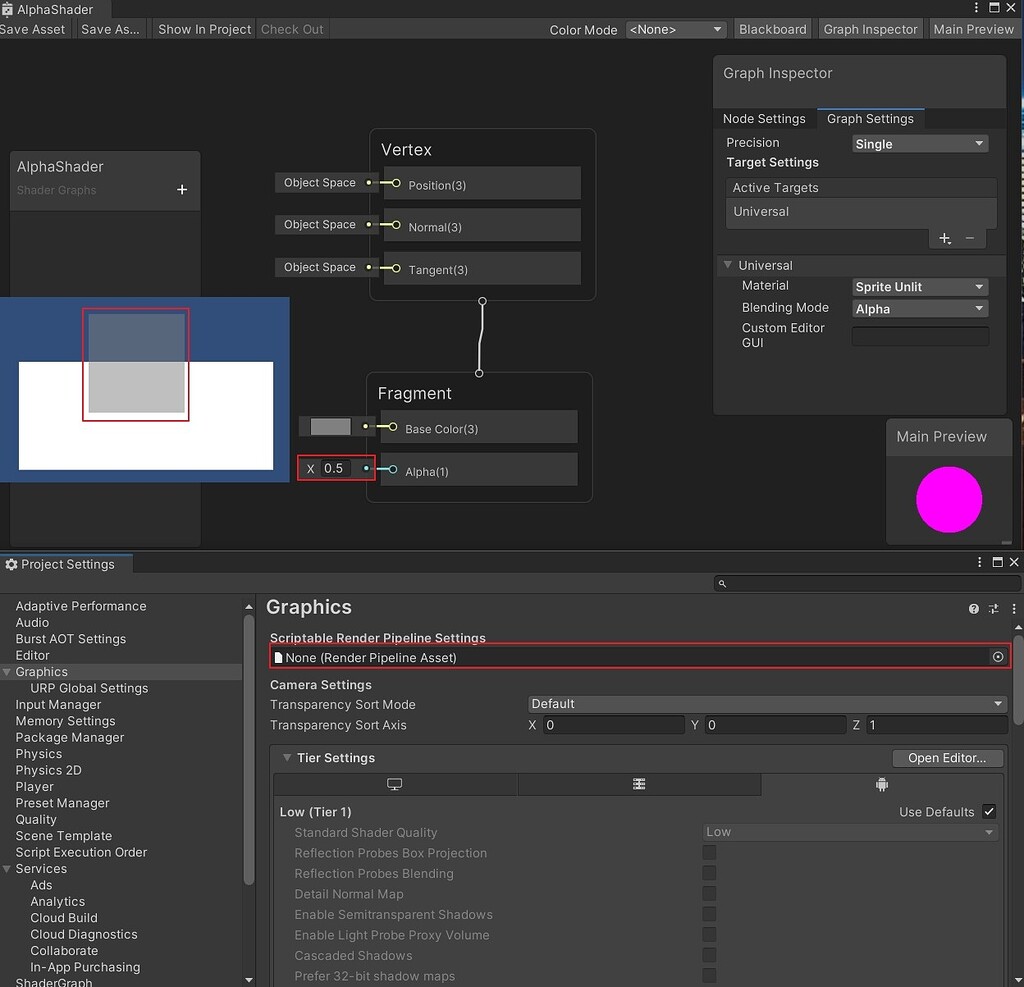This screenshot has width=1024, height=987.
Task: Click the Save Asset button
Action: tap(34, 29)
